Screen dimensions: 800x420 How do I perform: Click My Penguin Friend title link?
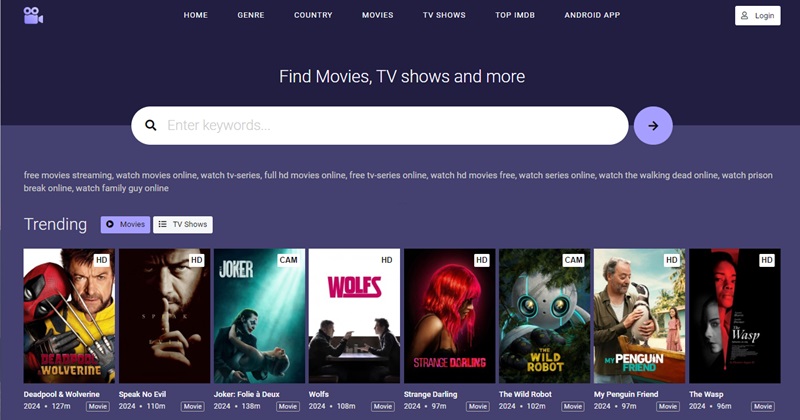click(x=626, y=394)
